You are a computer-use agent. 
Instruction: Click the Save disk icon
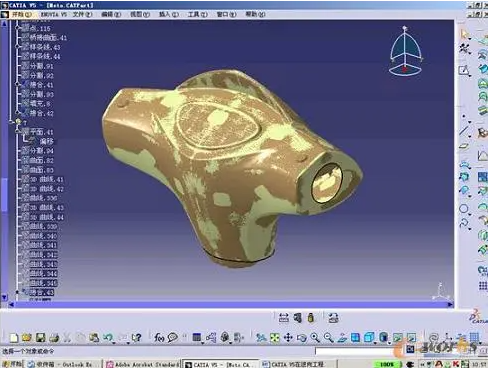[x=40, y=338]
